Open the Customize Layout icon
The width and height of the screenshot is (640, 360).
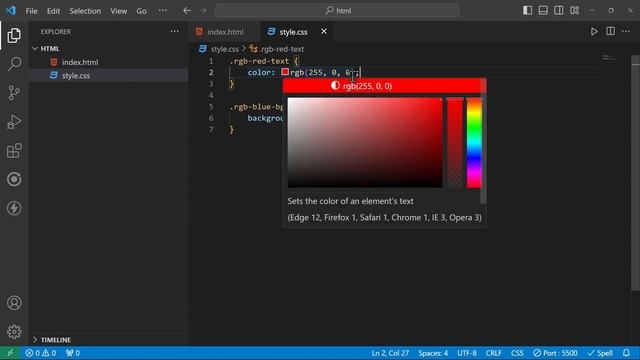coord(575,10)
